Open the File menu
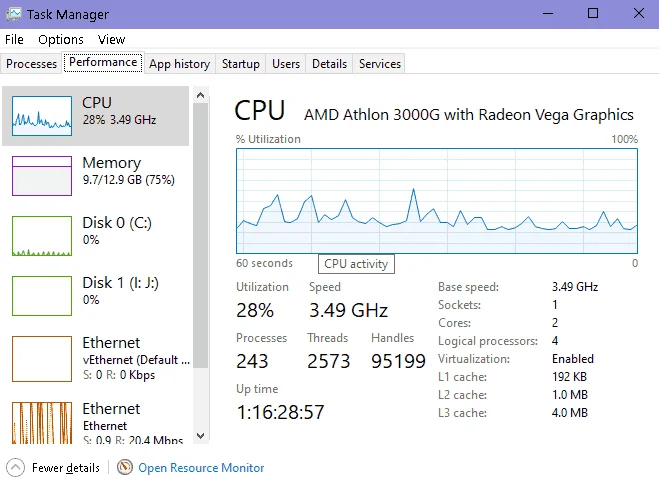 click(14, 39)
